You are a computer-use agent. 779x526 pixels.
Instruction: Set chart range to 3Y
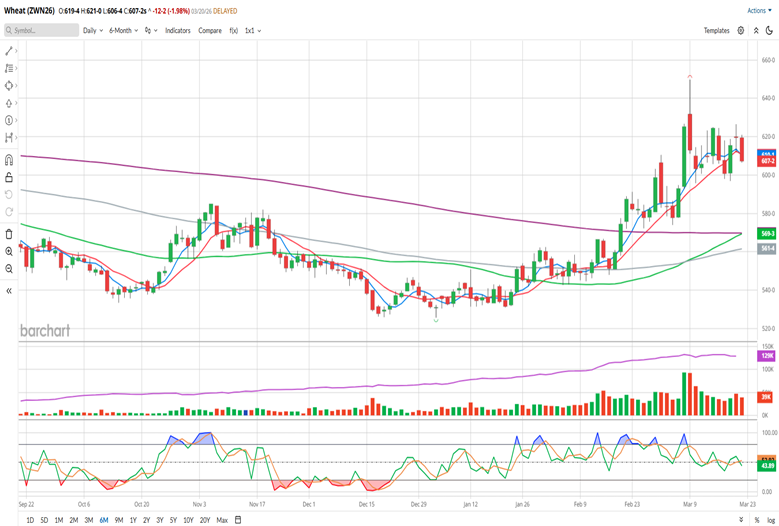coord(160,520)
